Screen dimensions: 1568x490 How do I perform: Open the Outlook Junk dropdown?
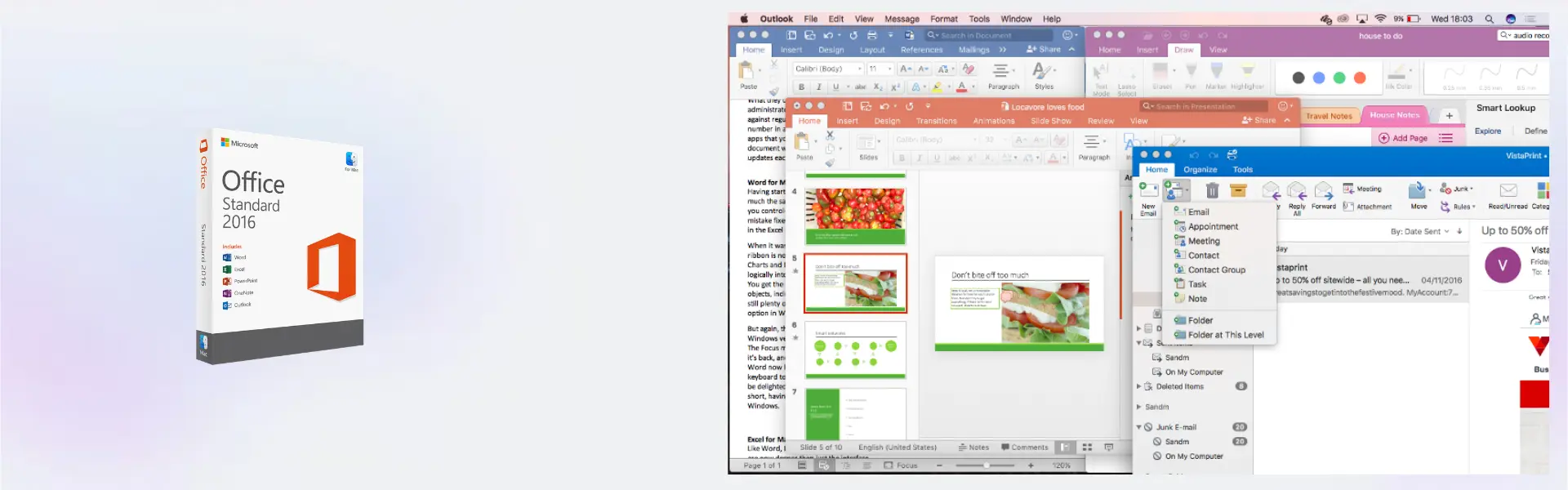[1457, 189]
